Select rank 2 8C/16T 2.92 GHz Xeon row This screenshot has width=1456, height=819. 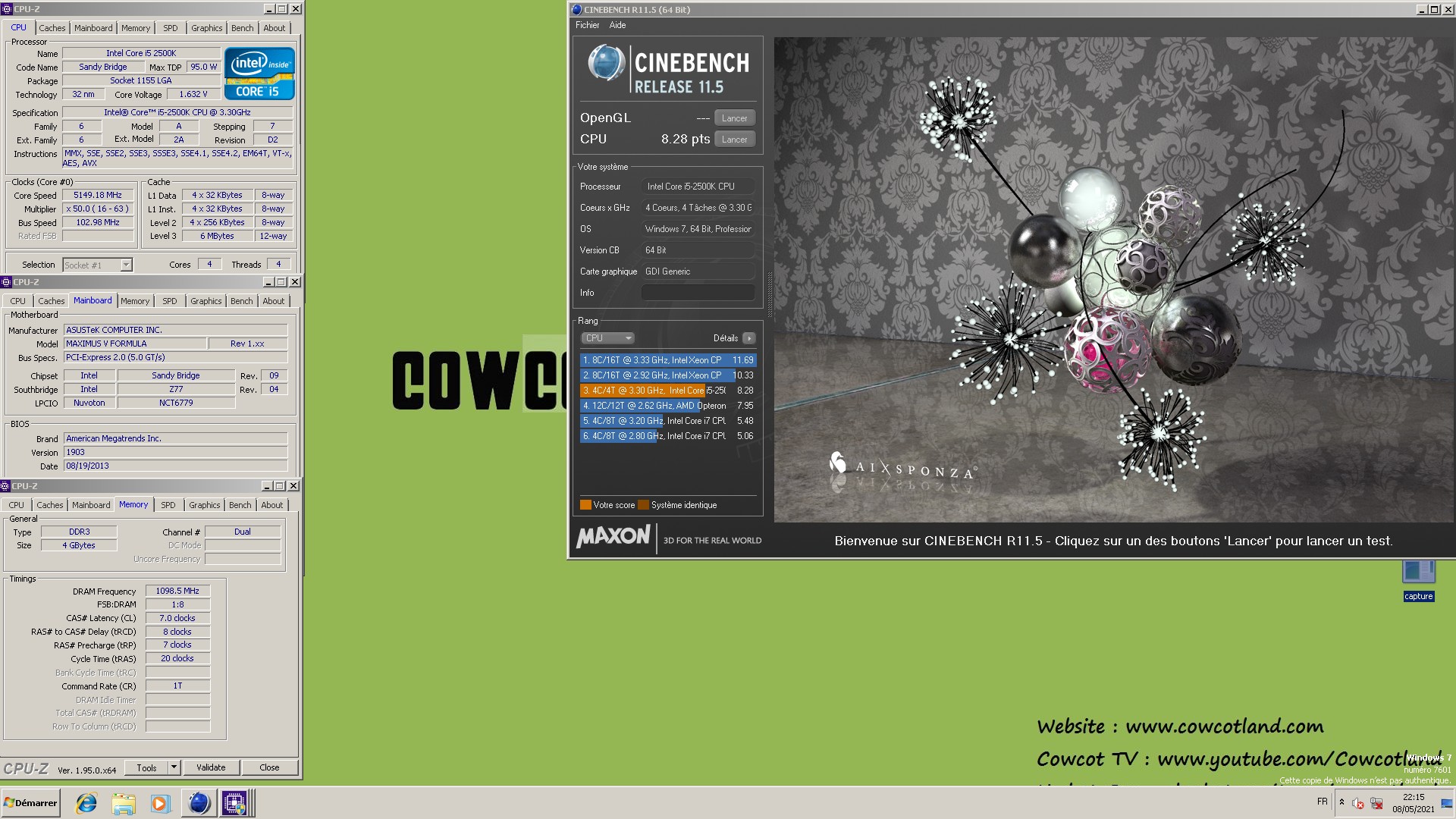(x=668, y=375)
